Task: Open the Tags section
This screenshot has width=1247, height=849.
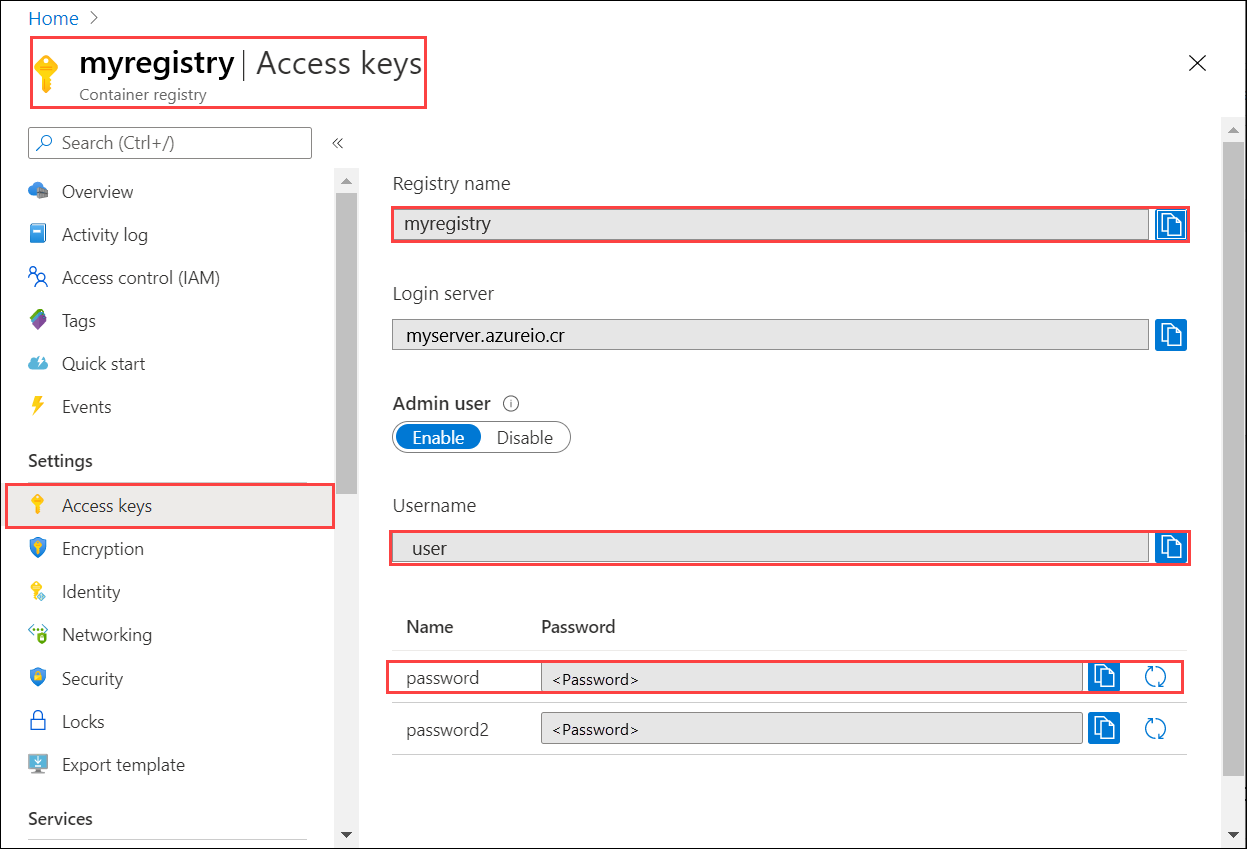Action: pyautogui.click(x=78, y=320)
